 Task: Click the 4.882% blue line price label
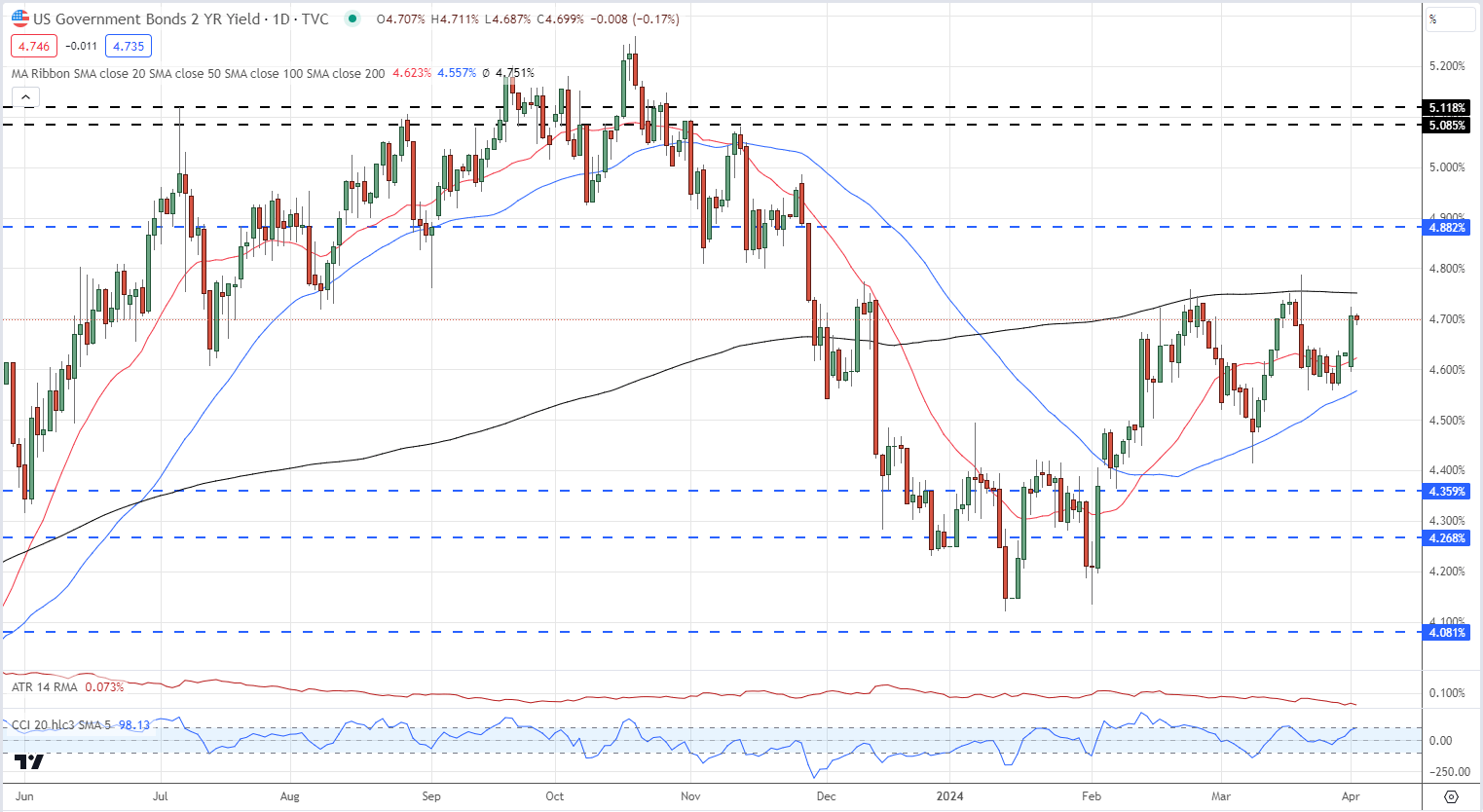[x=1448, y=228]
